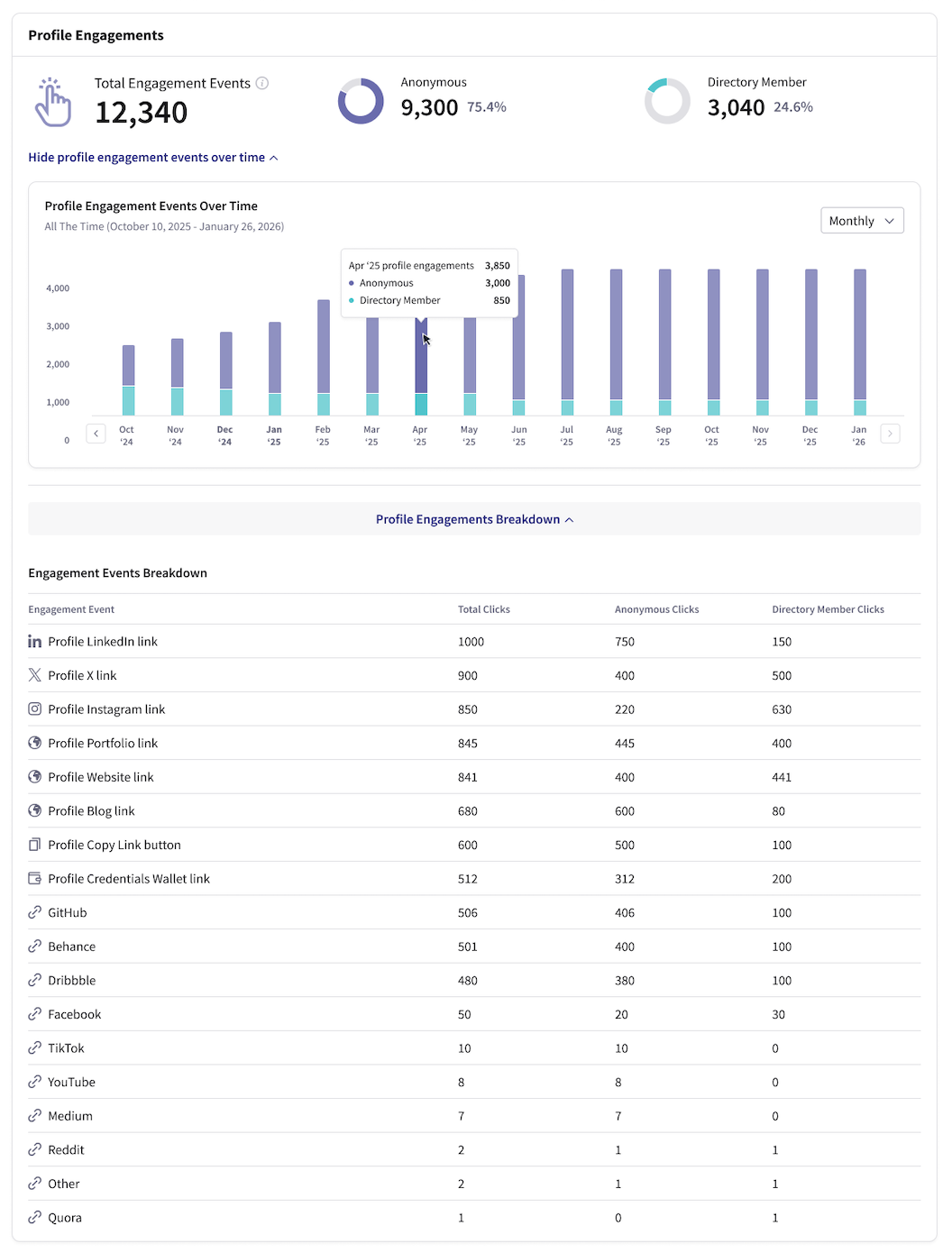952x1253 pixels.
Task: Open the Monthly interval dropdown
Action: [862, 221]
